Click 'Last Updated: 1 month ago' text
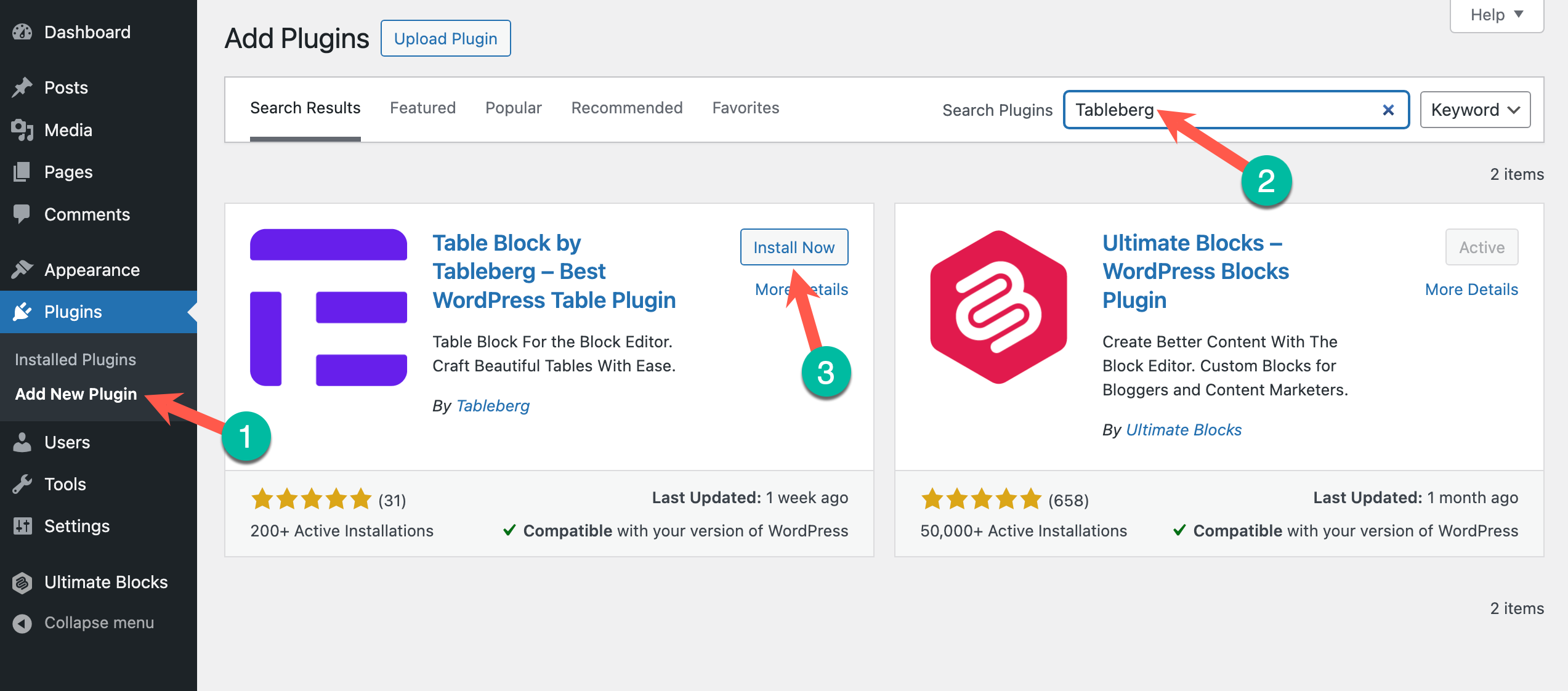Screen dimensions: 1568x691 coord(1416,498)
